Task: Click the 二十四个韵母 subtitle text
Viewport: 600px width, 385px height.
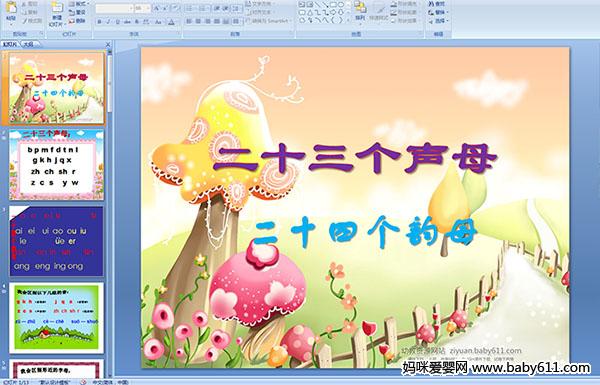Action: 365,231
